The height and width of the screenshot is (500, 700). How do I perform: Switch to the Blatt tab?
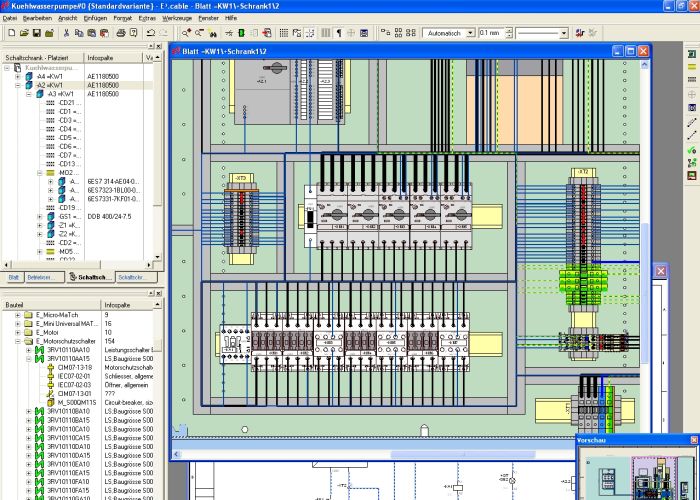14,276
